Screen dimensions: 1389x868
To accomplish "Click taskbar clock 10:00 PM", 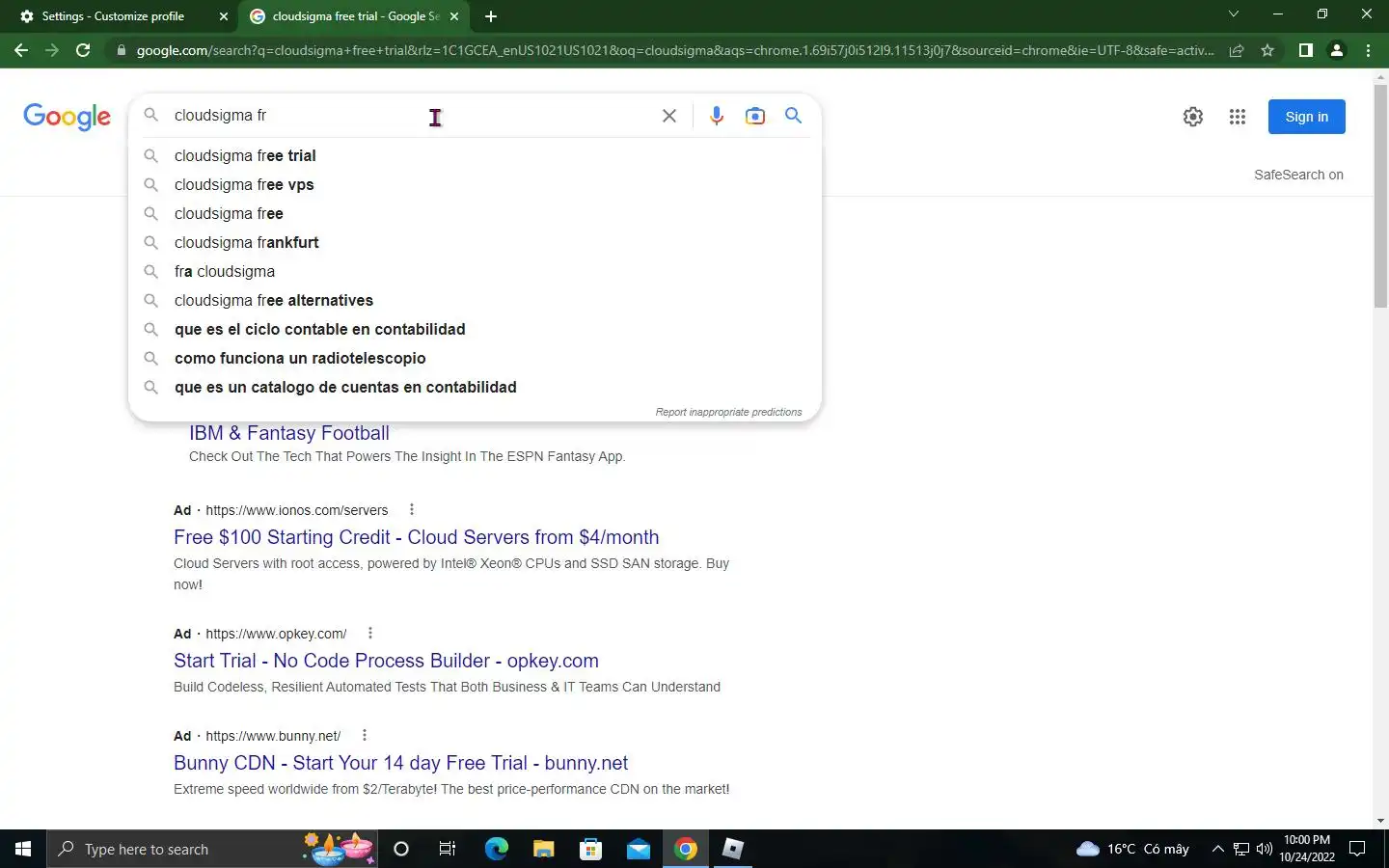I will pyautogui.click(x=1307, y=849).
